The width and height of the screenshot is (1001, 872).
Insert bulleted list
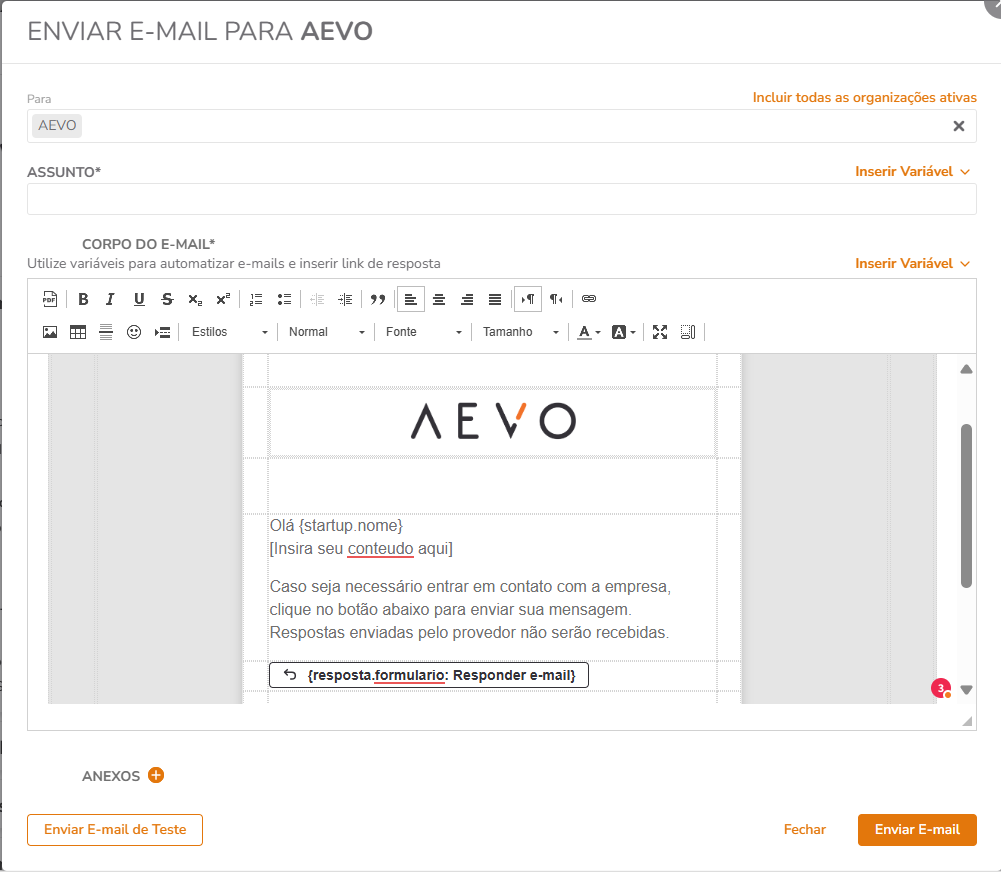tap(284, 299)
